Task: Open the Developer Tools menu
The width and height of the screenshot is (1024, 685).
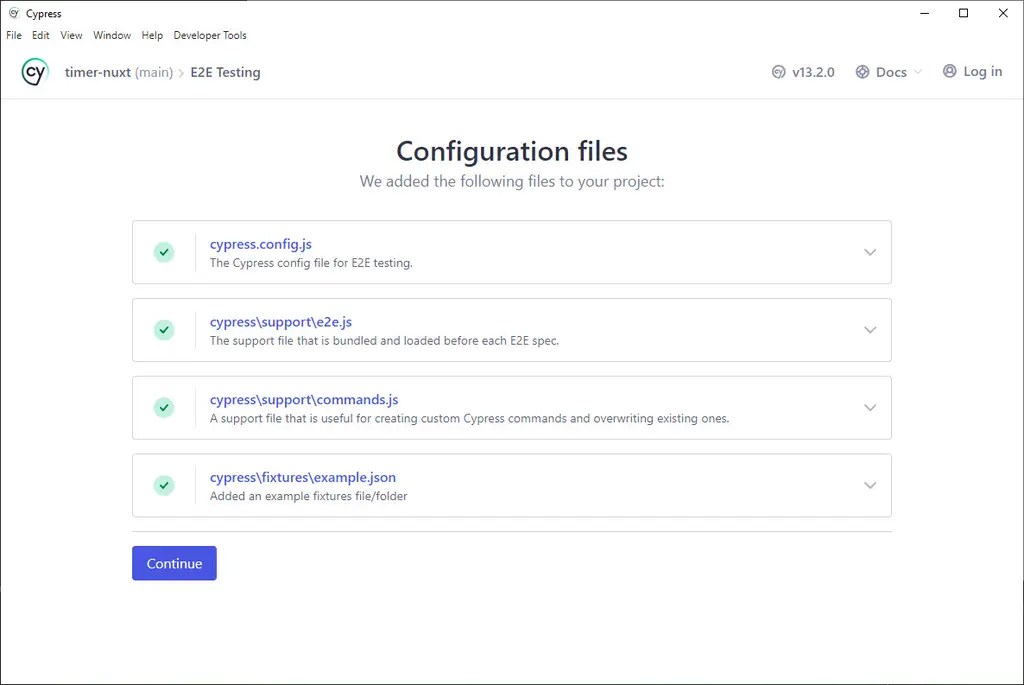Action: click(209, 35)
